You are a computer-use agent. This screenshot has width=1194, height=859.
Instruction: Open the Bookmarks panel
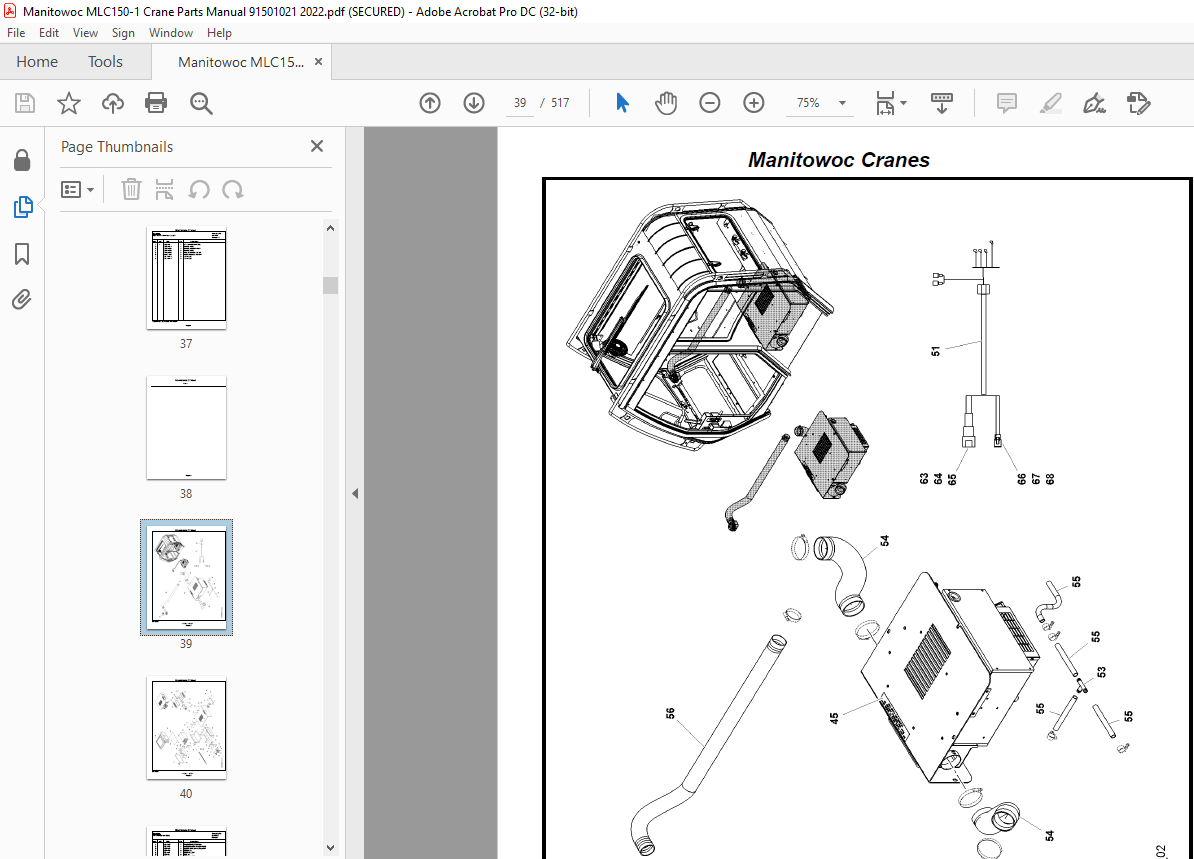click(22, 254)
